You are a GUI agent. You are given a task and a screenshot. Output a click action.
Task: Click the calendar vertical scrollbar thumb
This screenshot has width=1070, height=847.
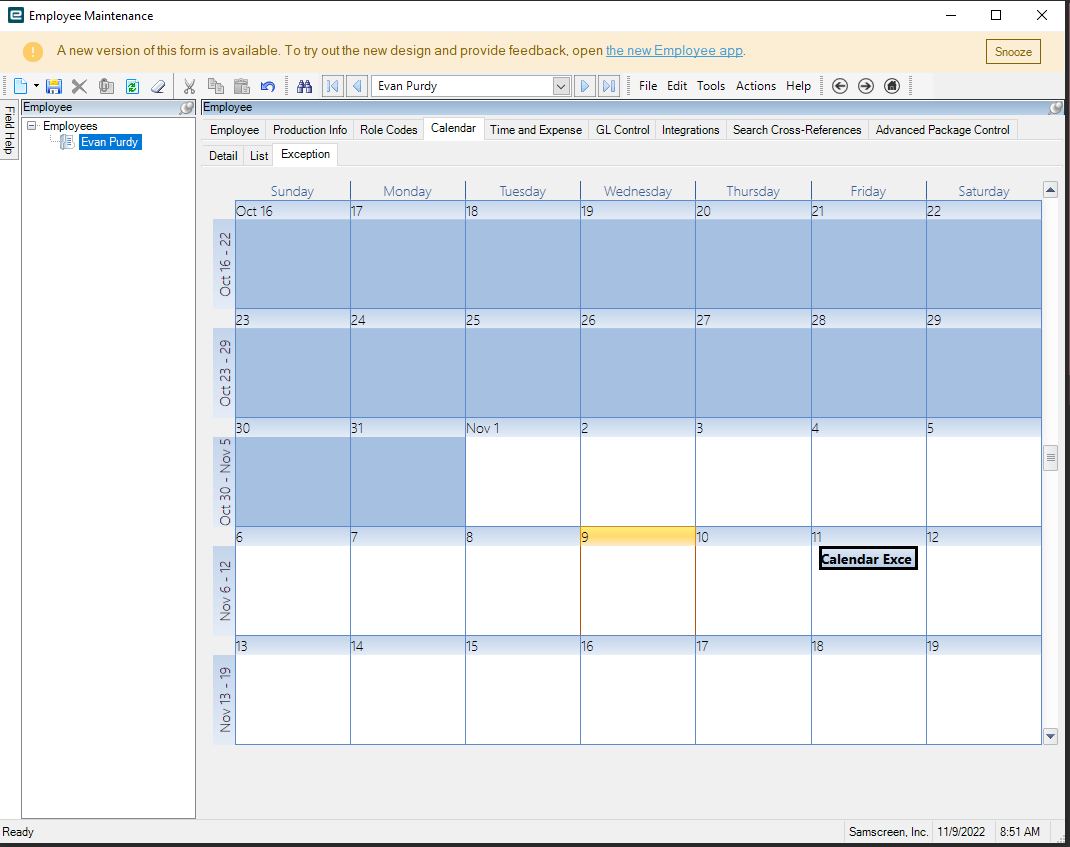(1051, 458)
